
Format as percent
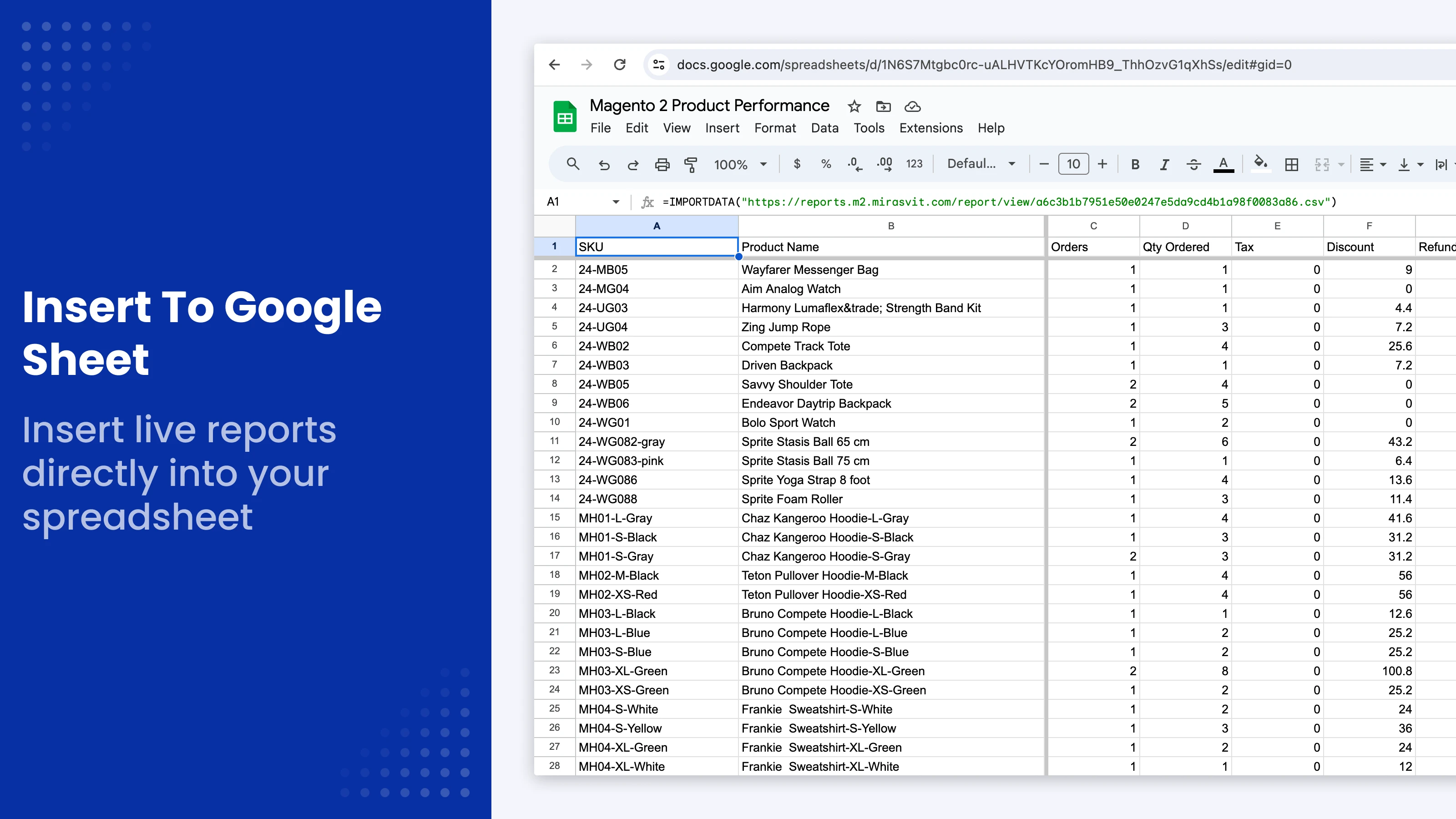[x=826, y=164]
